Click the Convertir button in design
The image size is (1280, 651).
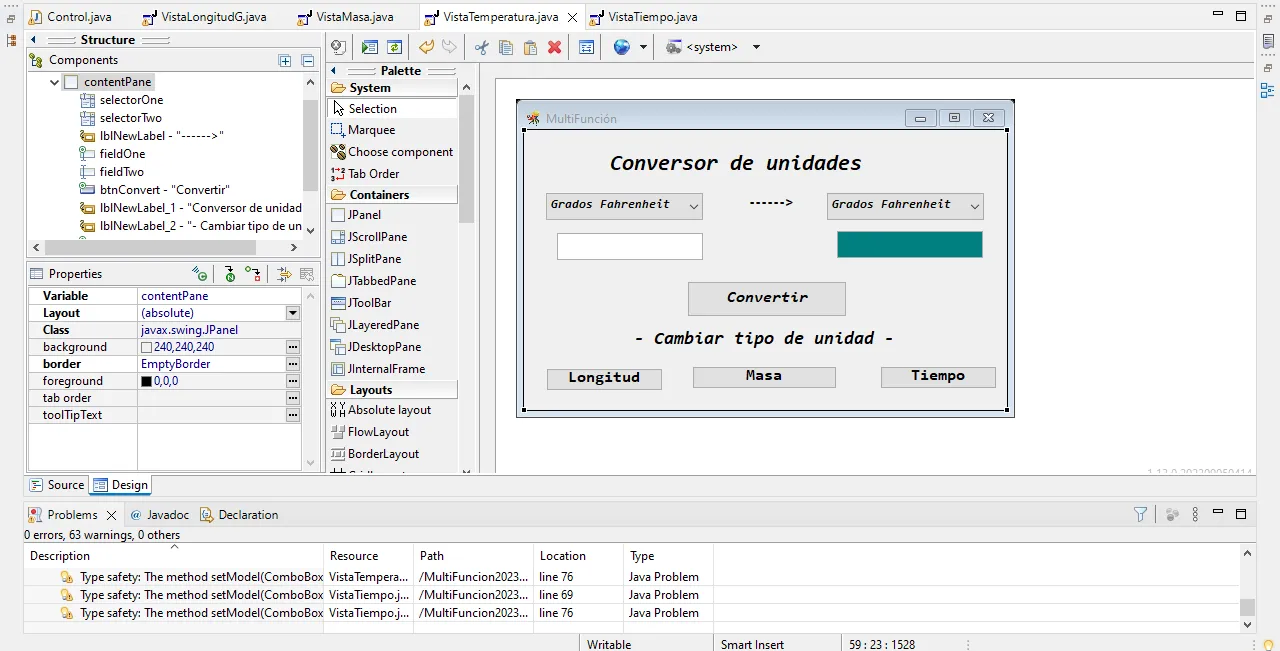[767, 298]
